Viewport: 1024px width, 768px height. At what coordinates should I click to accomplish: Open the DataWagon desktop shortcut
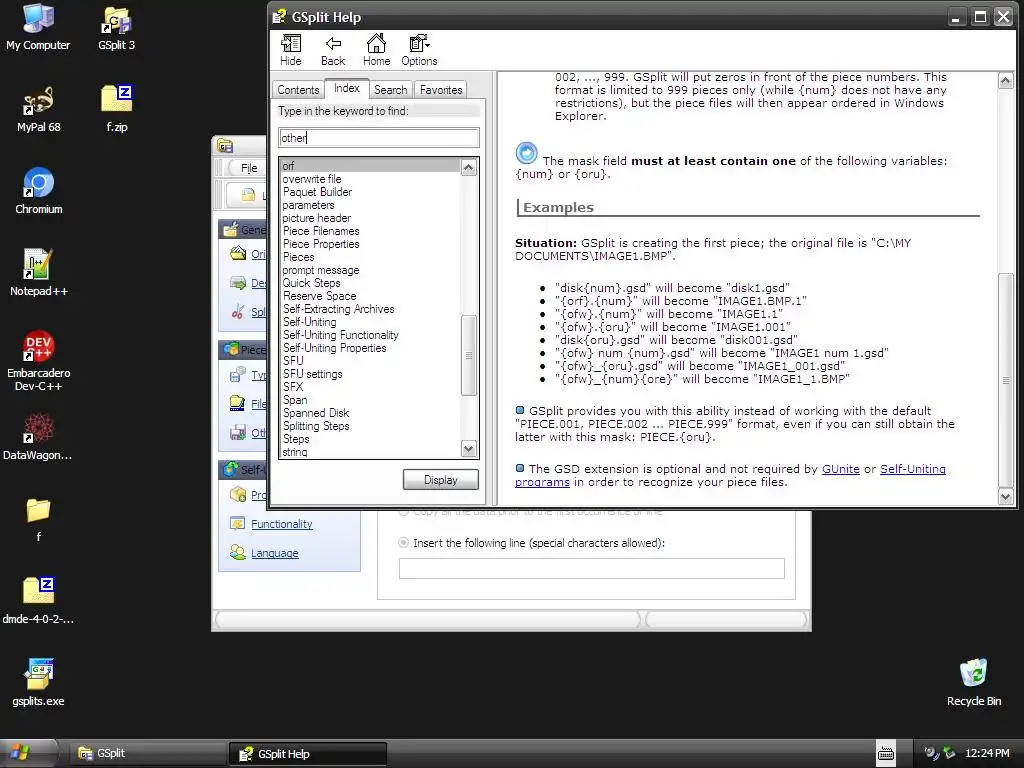[38, 438]
